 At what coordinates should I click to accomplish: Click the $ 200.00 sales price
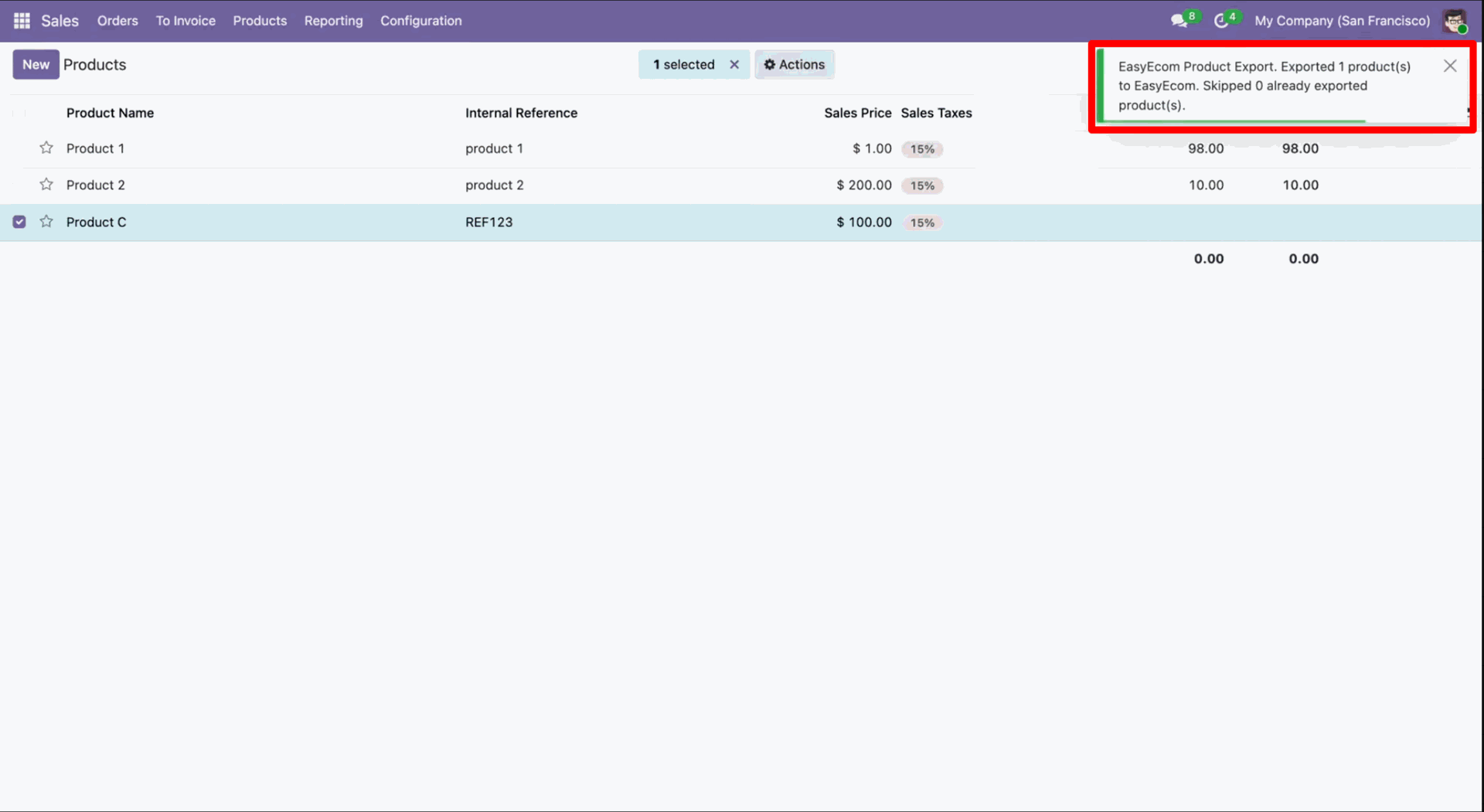(x=863, y=185)
